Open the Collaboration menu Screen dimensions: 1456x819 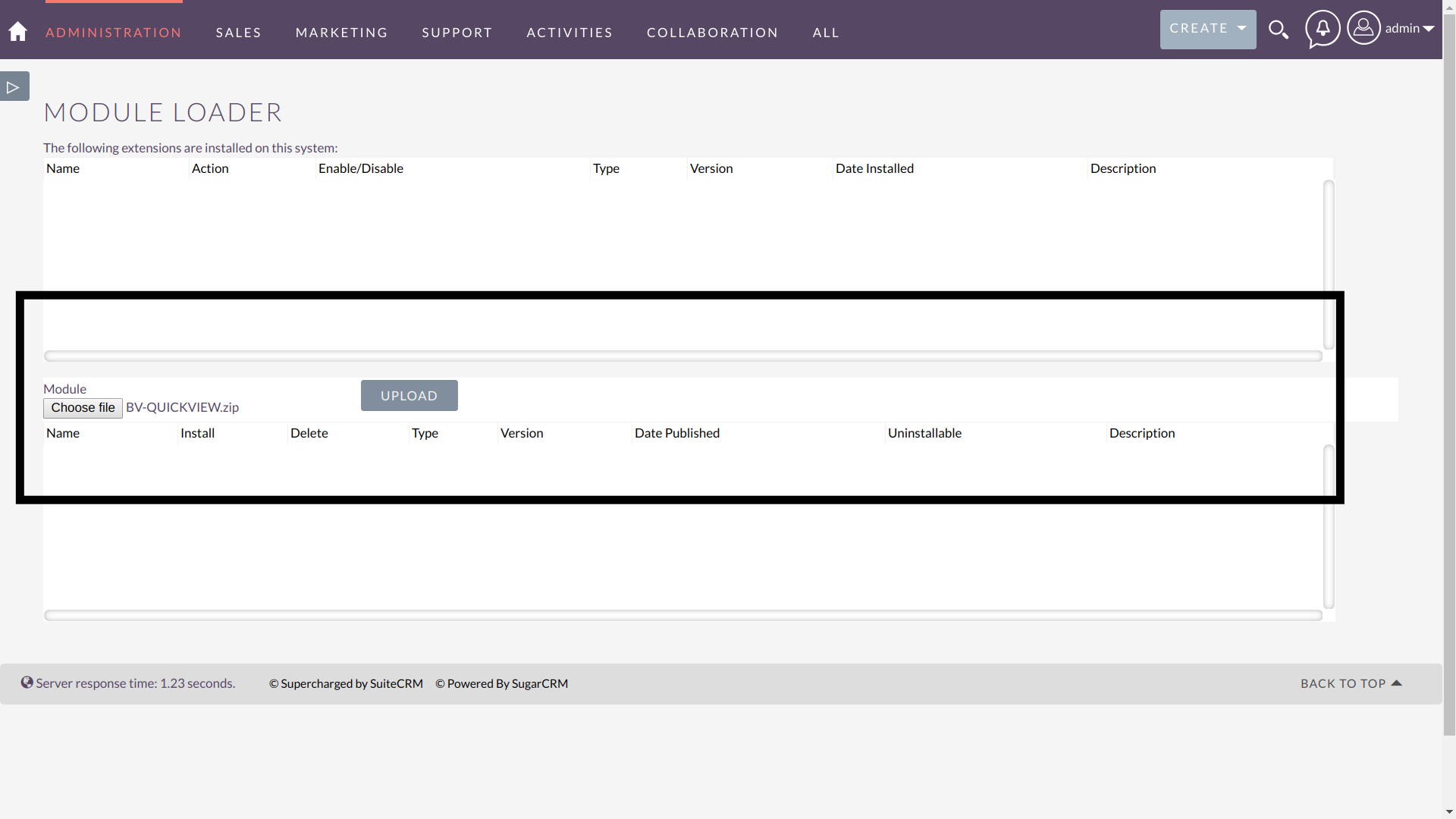click(x=713, y=33)
